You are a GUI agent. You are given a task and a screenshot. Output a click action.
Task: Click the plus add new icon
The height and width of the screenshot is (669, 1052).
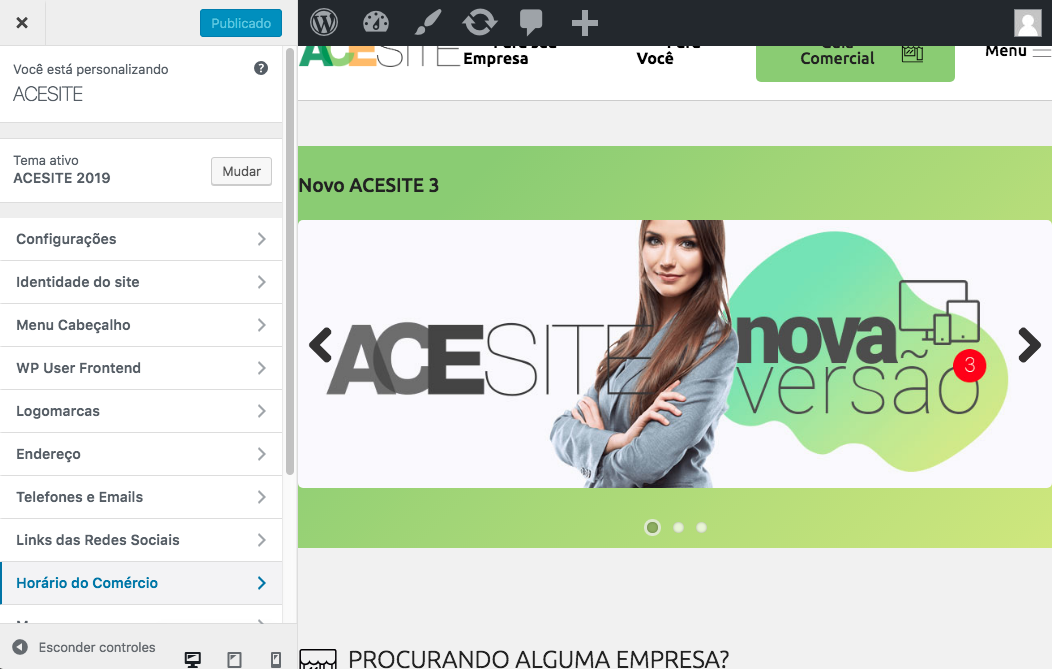coord(584,23)
